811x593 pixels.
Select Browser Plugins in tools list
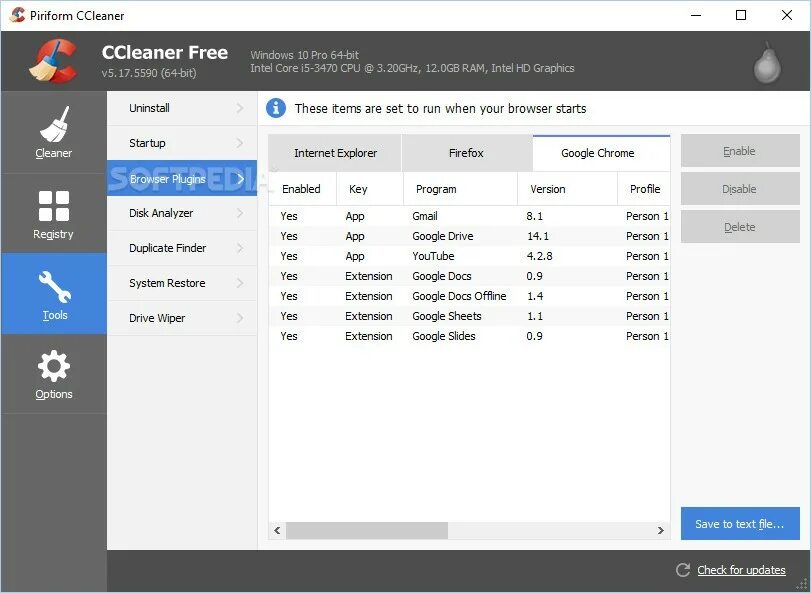tap(182, 178)
